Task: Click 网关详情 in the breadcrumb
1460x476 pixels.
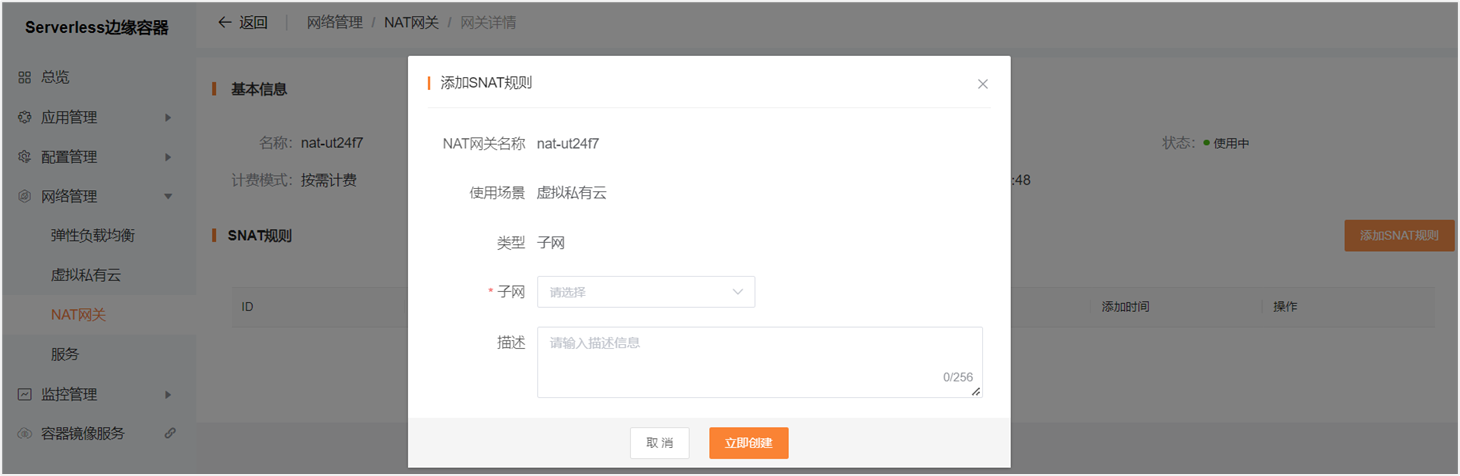Action: tap(488, 22)
